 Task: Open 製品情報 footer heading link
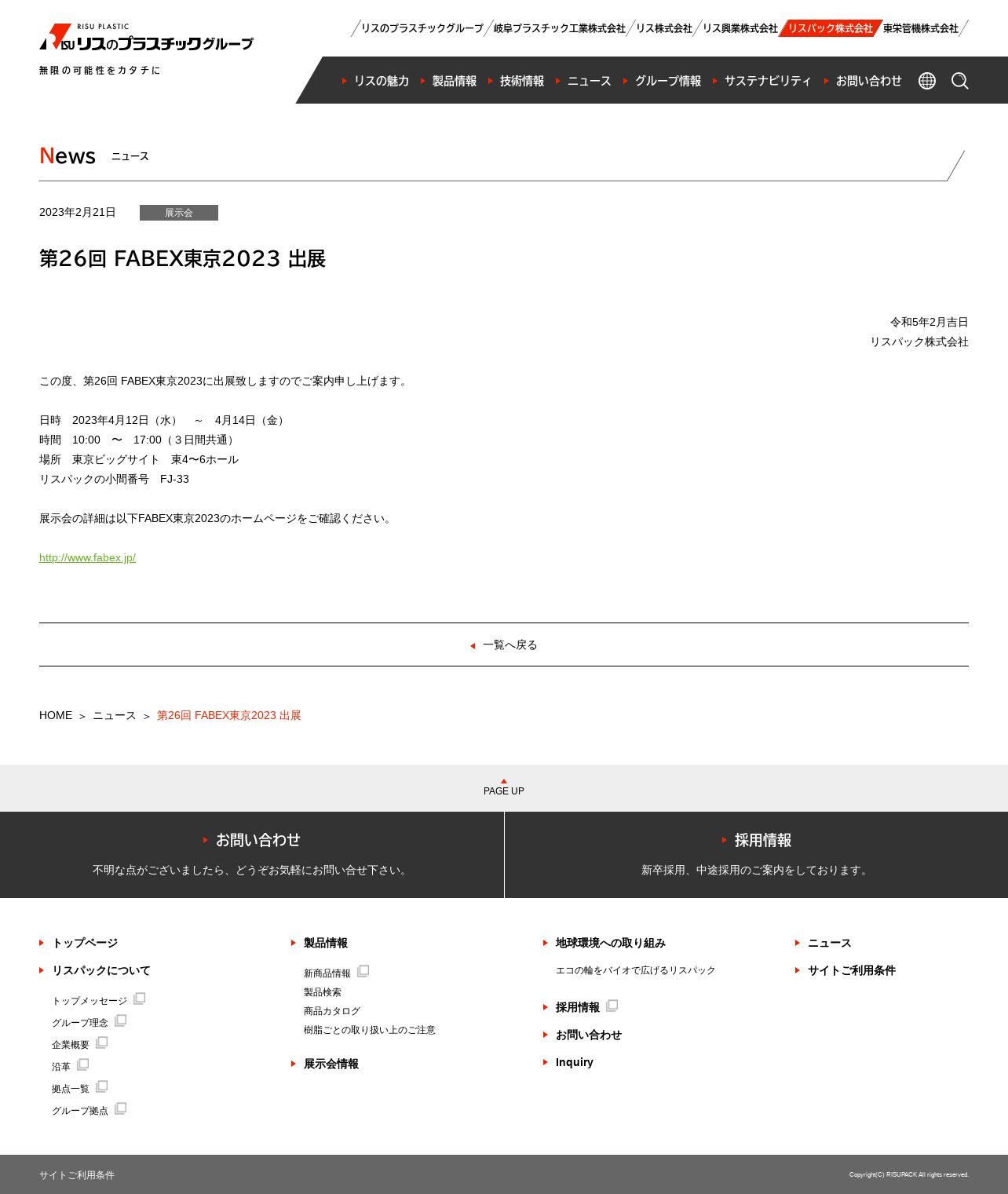point(326,943)
